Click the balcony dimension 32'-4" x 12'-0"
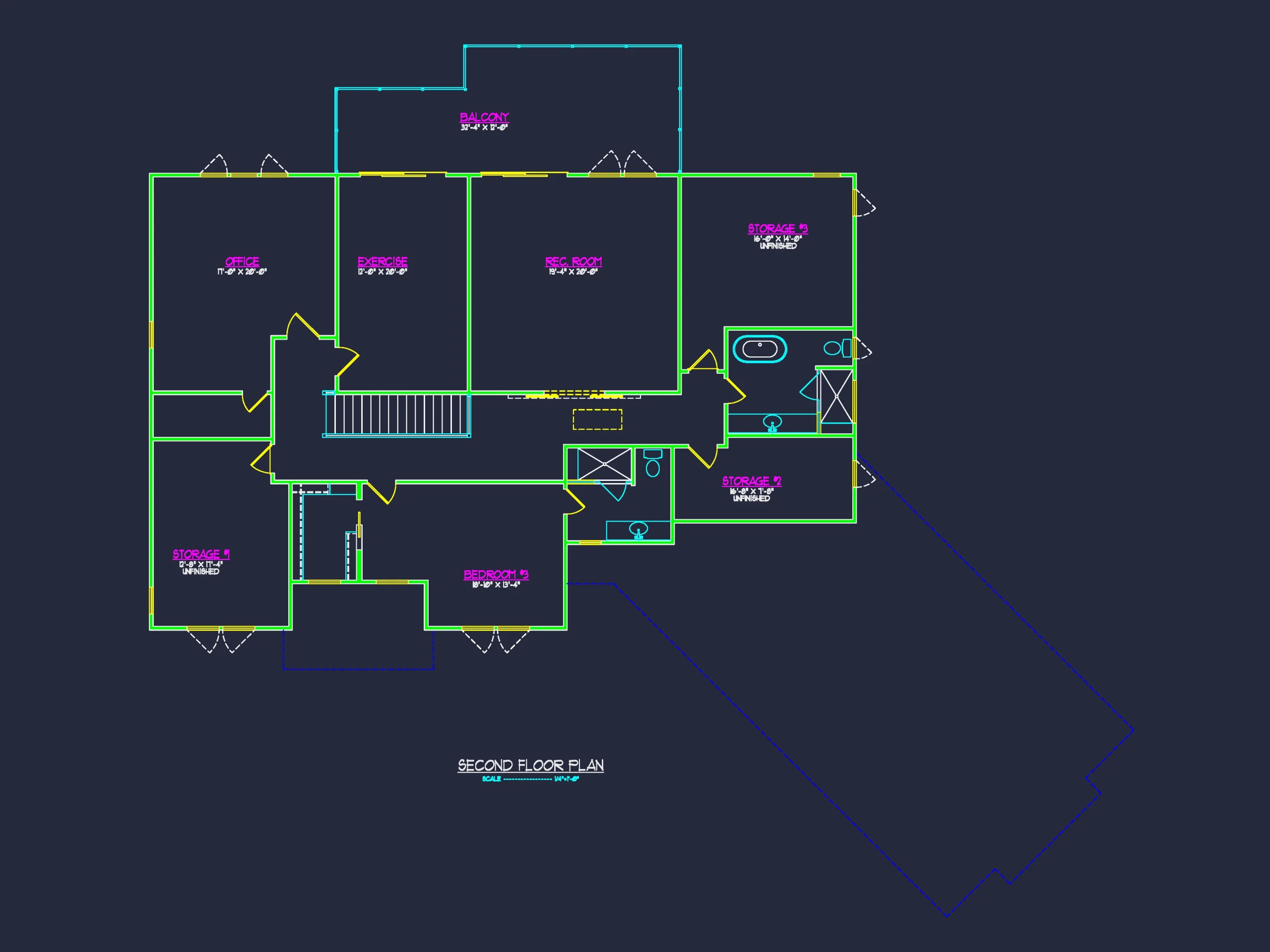Screen dimensions: 1270x952 coord(484,127)
